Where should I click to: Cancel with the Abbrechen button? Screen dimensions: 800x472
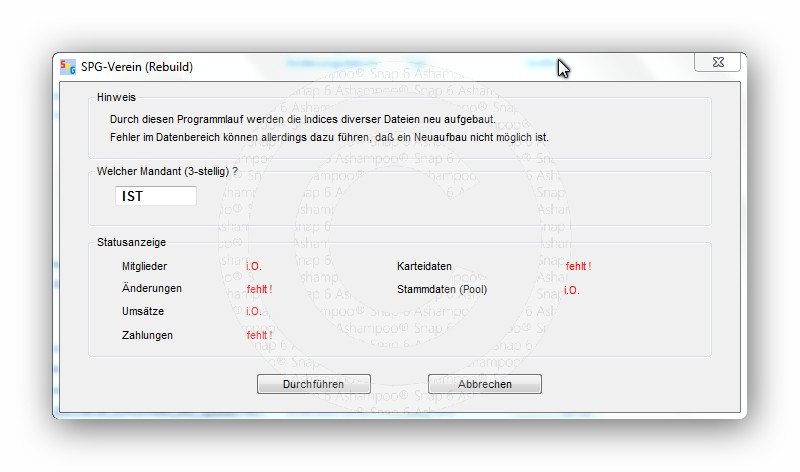click(x=485, y=384)
